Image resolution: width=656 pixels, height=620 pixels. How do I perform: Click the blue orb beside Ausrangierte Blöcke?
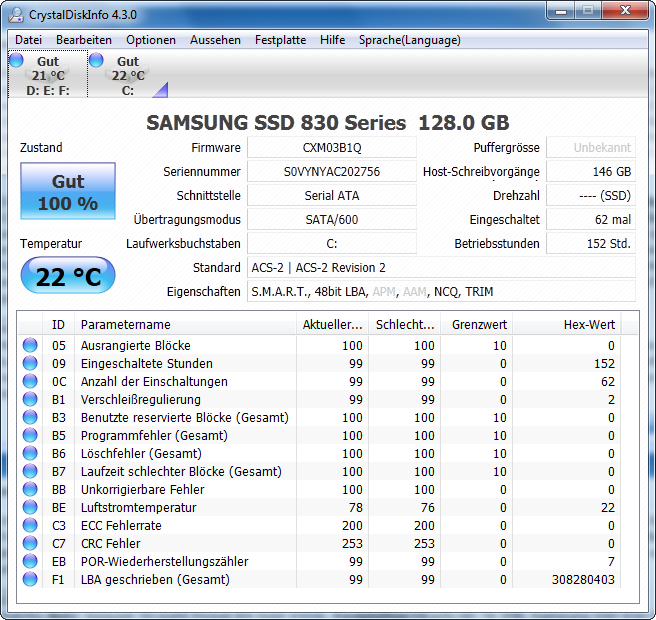[30, 345]
